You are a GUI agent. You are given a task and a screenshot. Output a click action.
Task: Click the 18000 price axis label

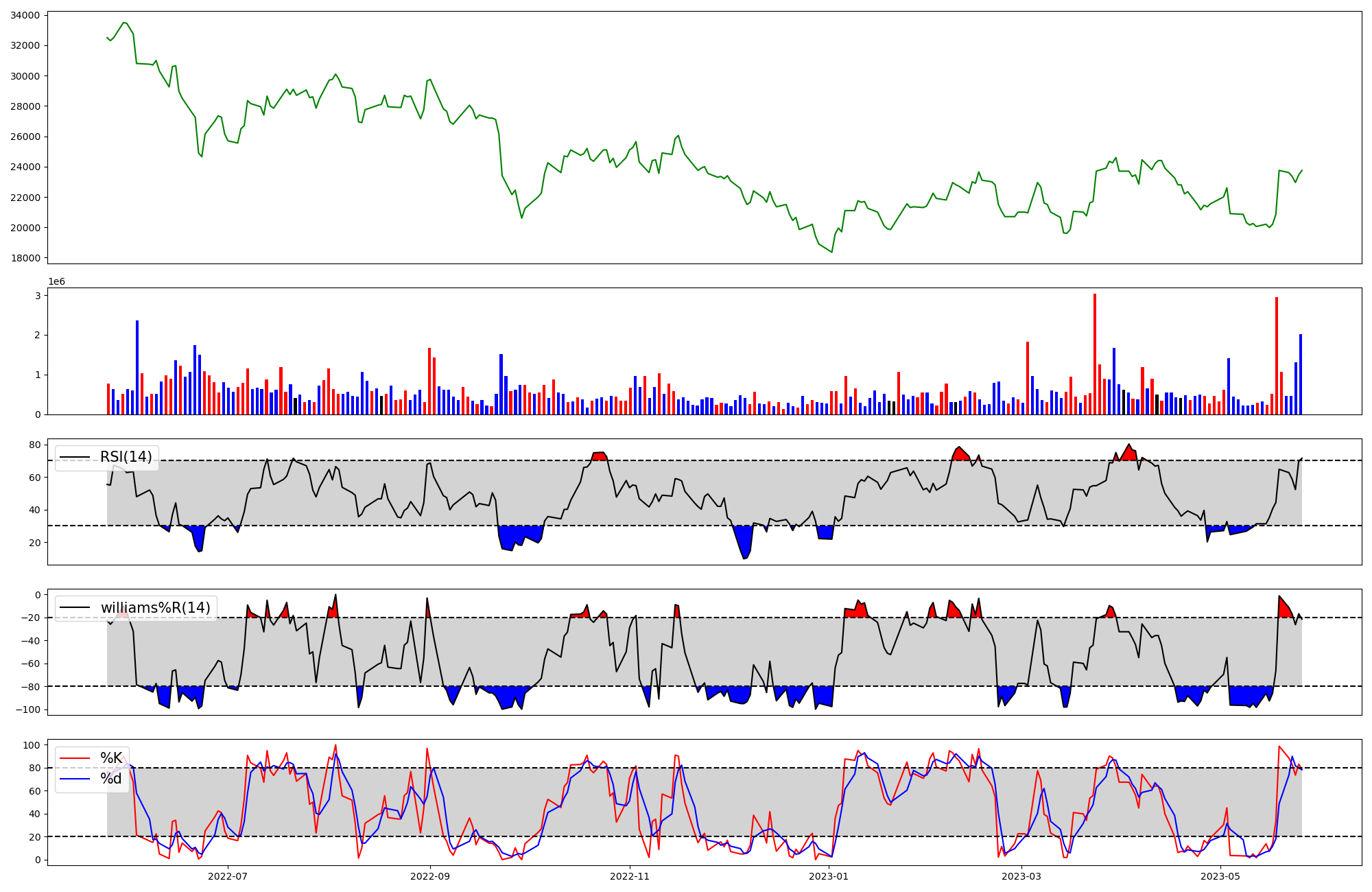point(25,258)
